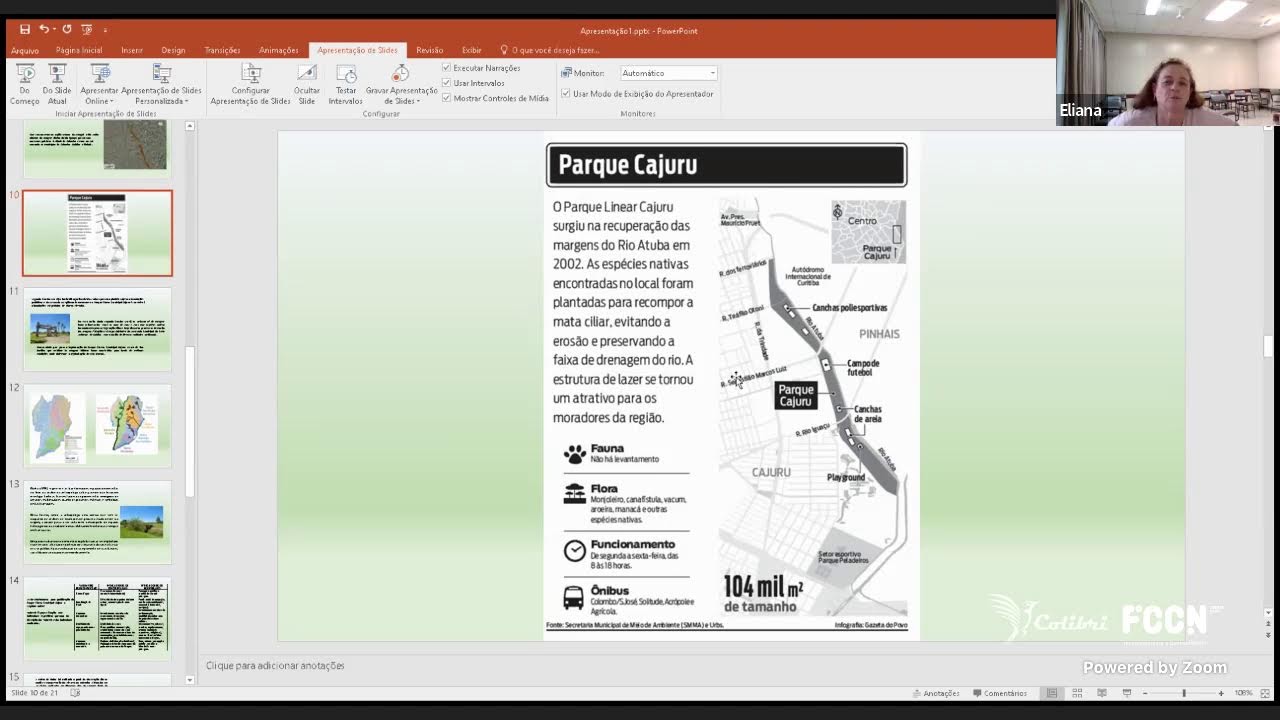This screenshot has height=720, width=1280.
Task: Select slide 11 thumbnail
Action: point(97,329)
